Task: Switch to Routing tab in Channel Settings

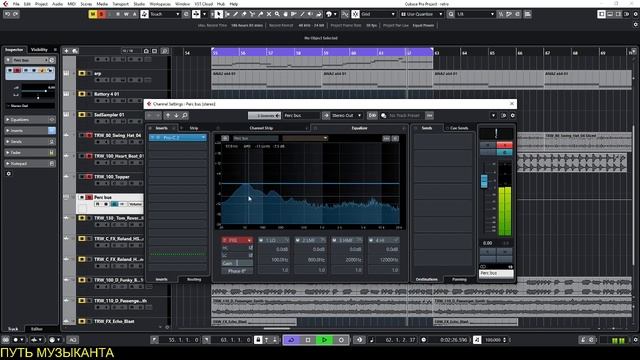Action: pos(194,280)
